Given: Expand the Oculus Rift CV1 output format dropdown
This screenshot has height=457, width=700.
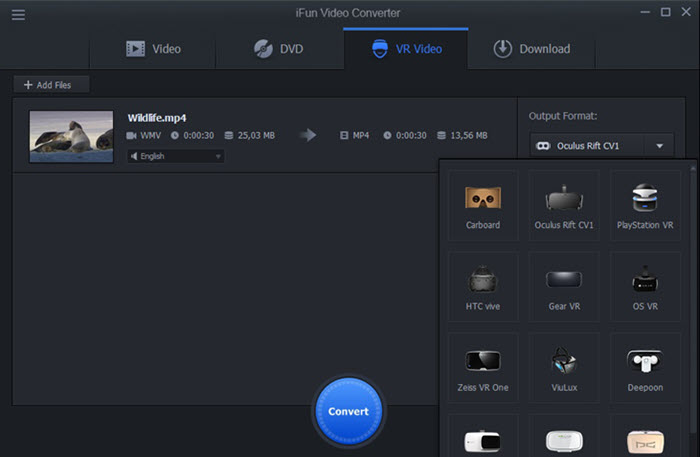Looking at the screenshot, I should 602,146.
